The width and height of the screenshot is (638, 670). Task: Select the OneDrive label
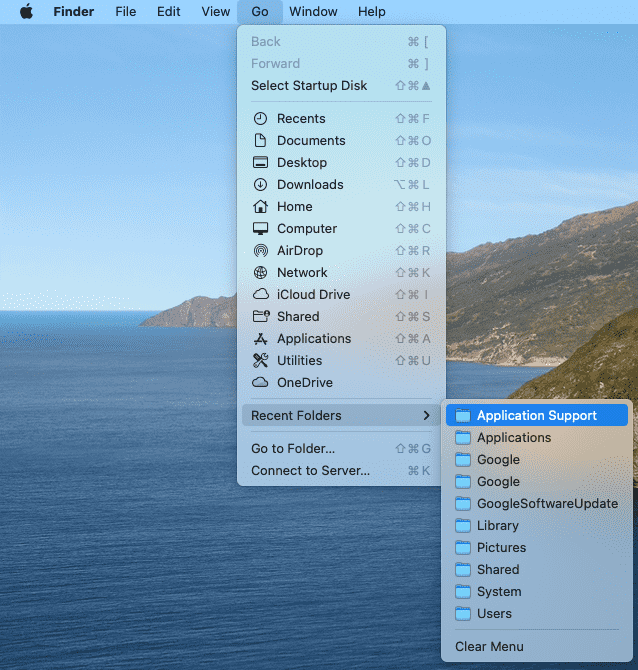[305, 382]
